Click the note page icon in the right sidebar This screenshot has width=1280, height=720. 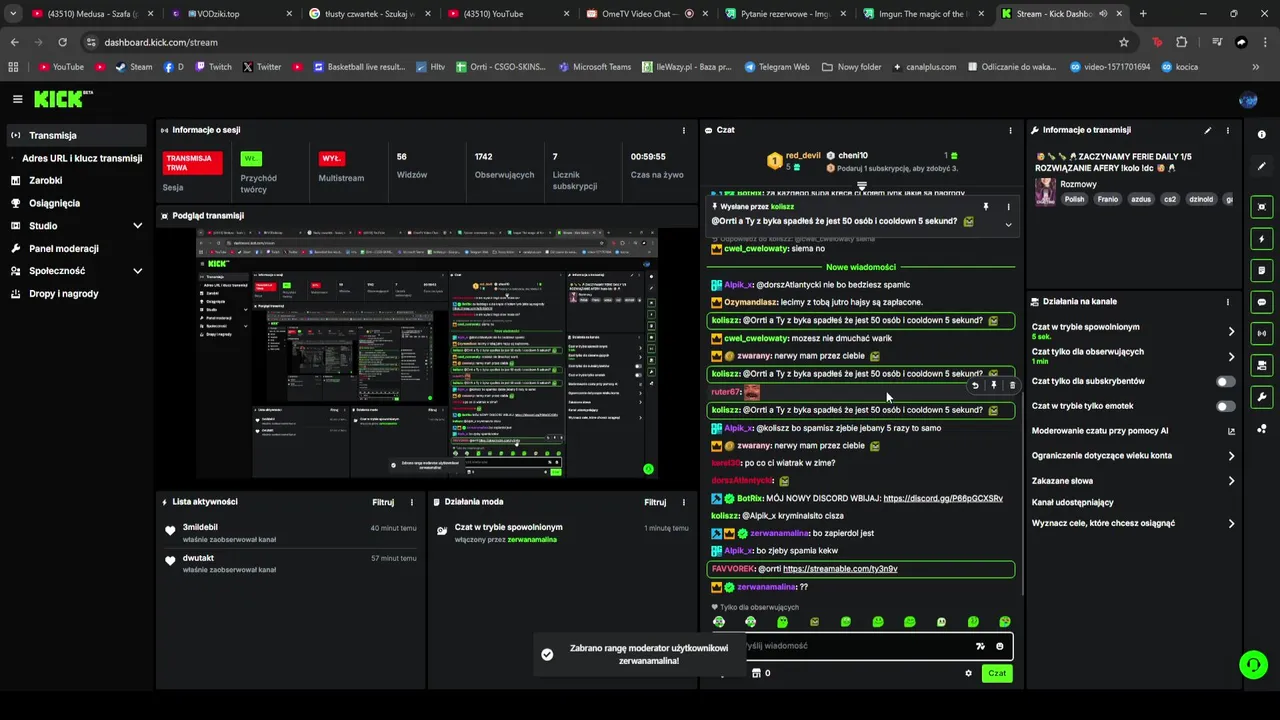1262,270
